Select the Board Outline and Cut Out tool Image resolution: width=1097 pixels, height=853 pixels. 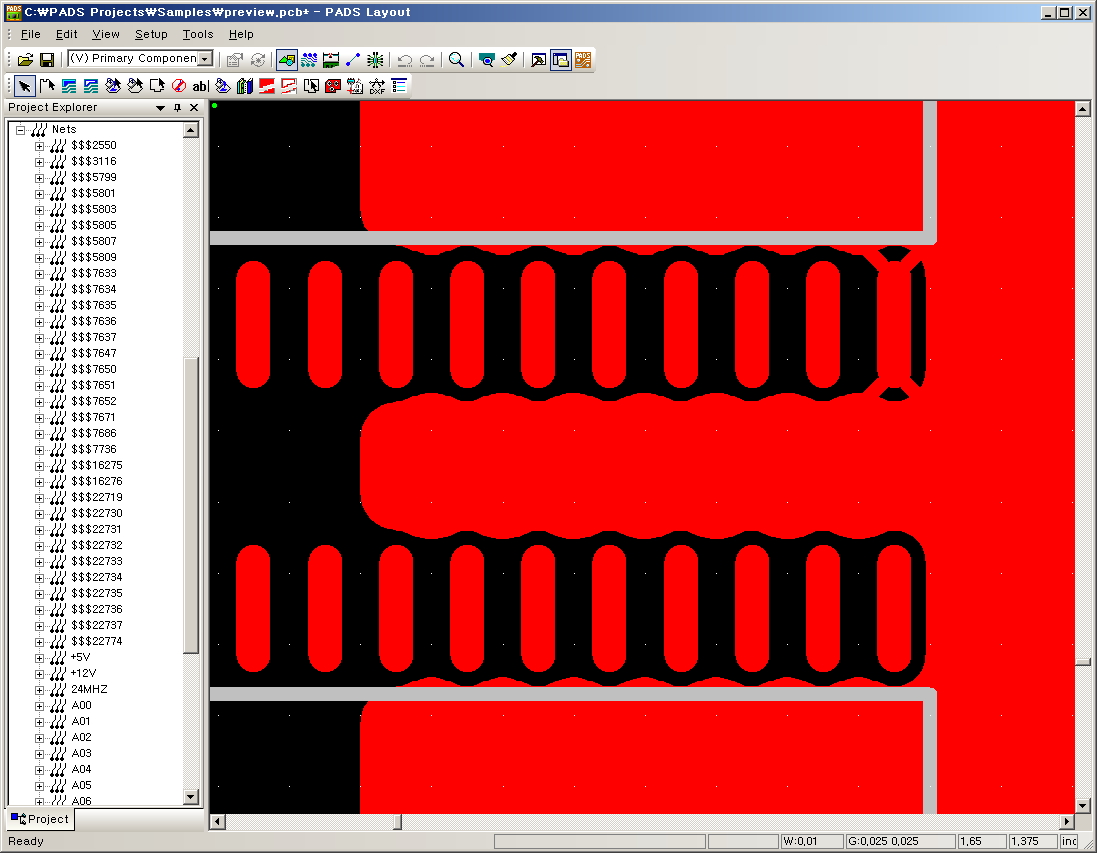[x=157, y=86]
